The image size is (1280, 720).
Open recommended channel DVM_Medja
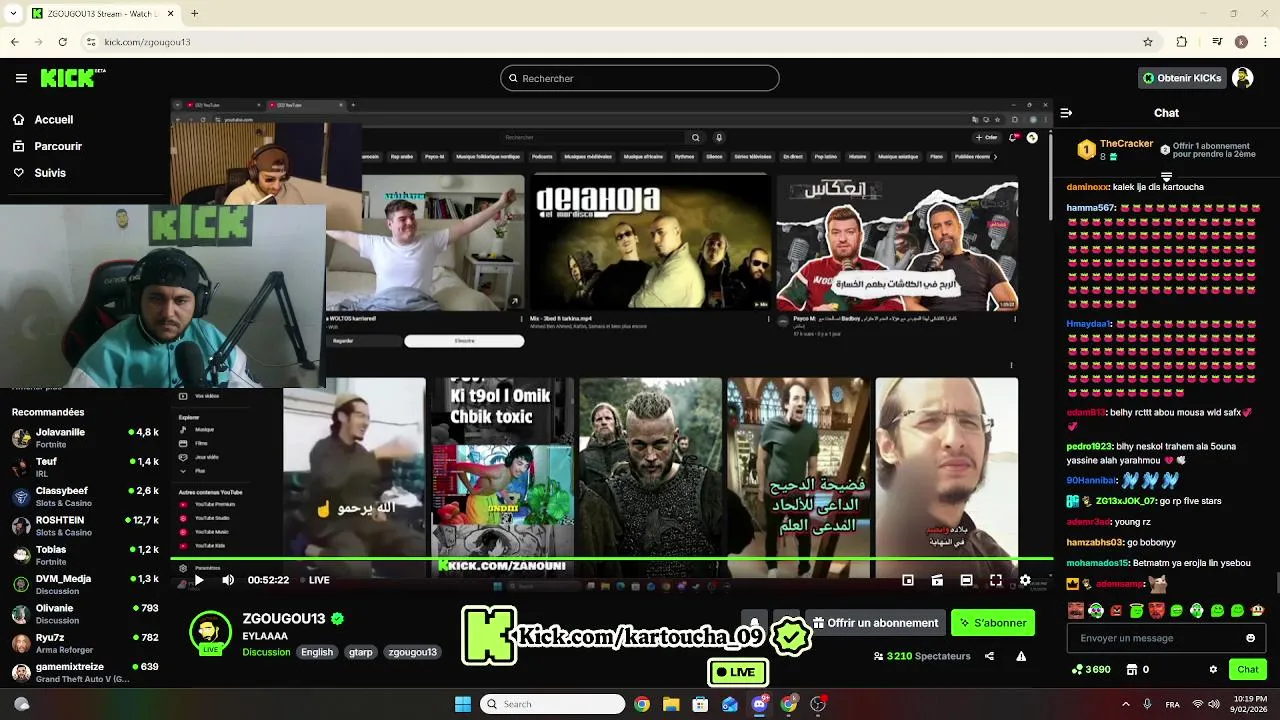click(x=85, y=584)
